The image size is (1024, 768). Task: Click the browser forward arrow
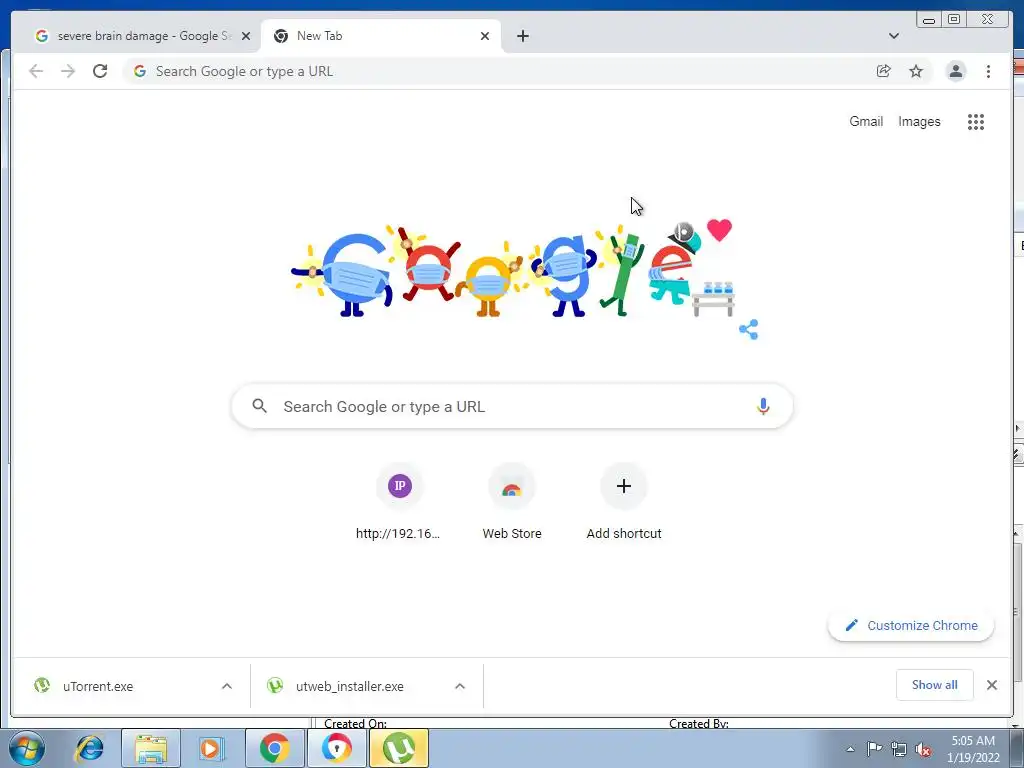click(x=68, y=71)
